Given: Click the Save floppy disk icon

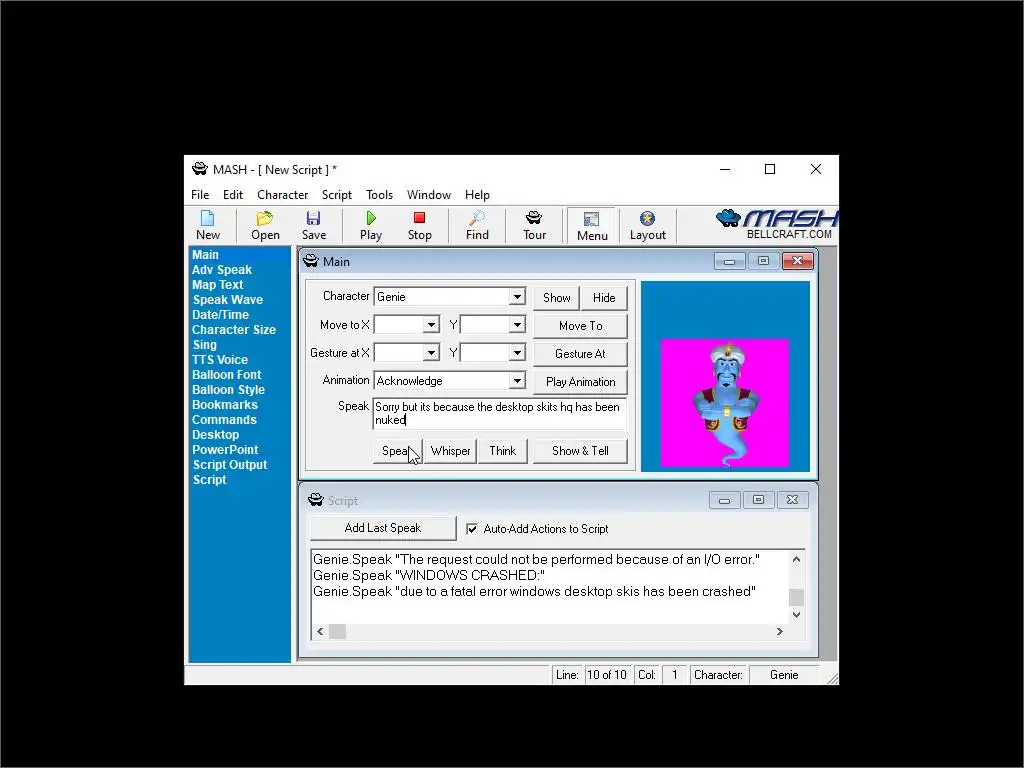Looking at the screenshot, I should tap(313, 225).
